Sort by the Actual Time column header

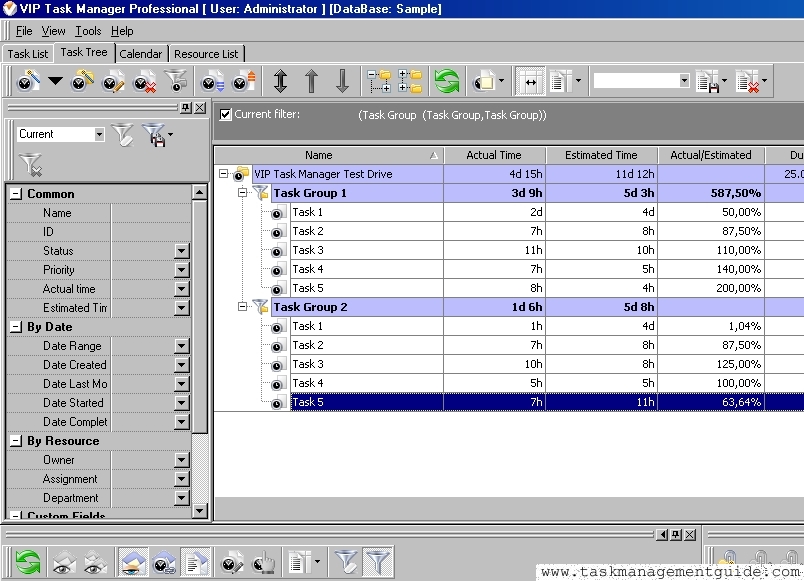pos(495,155)
